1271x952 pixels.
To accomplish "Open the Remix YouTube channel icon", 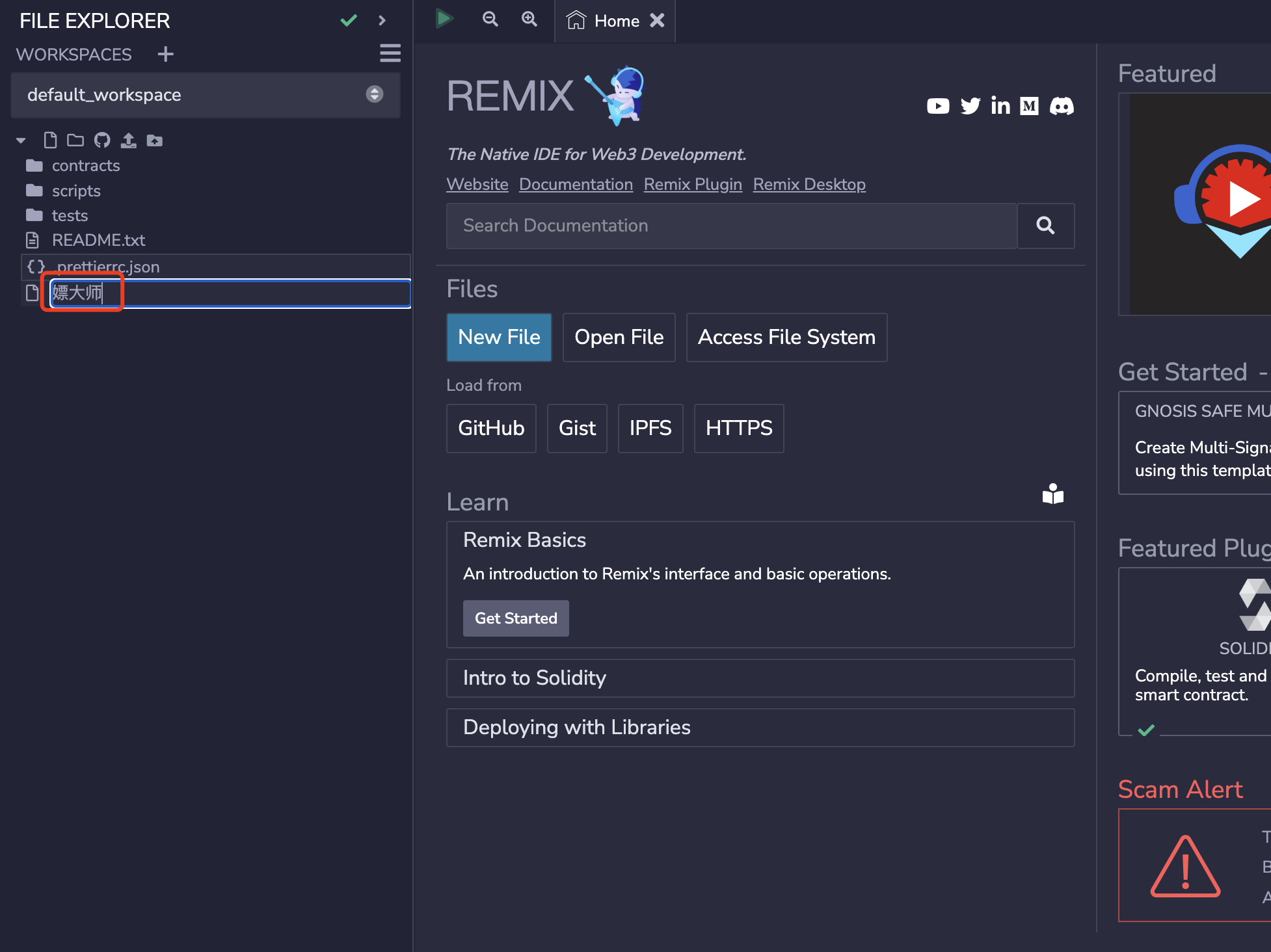I will [x=937, y=106].
